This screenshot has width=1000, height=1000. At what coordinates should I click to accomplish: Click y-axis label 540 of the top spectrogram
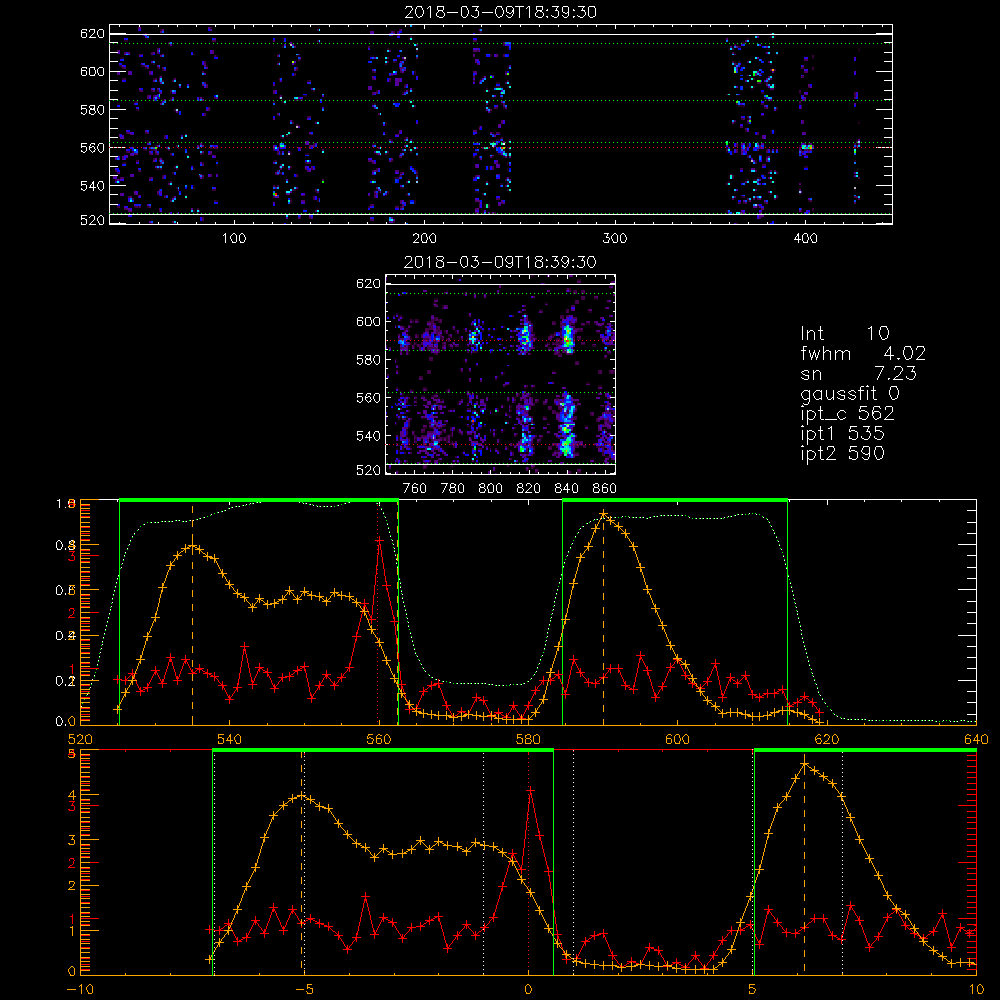click(92, 186)
